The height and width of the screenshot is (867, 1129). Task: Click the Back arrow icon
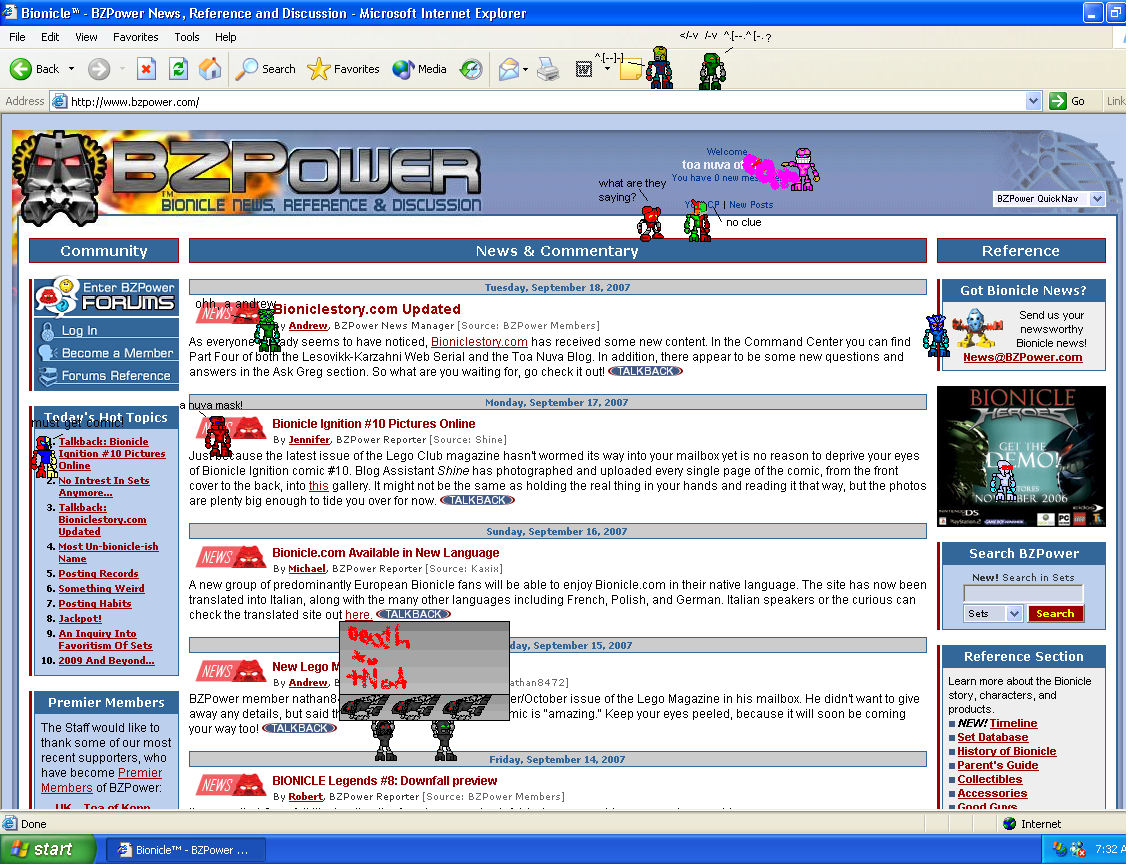(20, 69)
